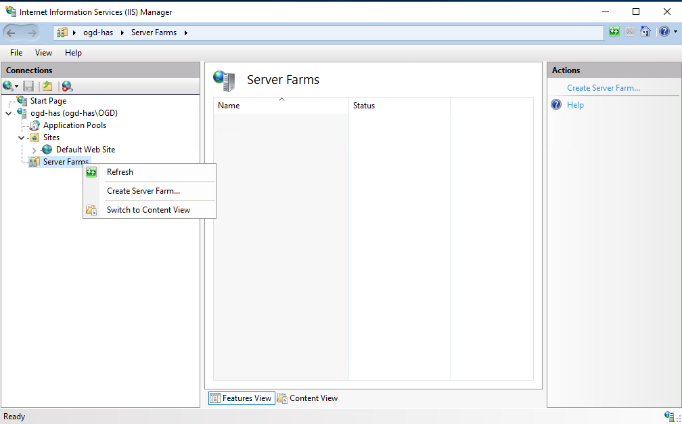Switch to the Features View tab
The height and width of the screenshot is (424, 682).
[x=241, y=398]
